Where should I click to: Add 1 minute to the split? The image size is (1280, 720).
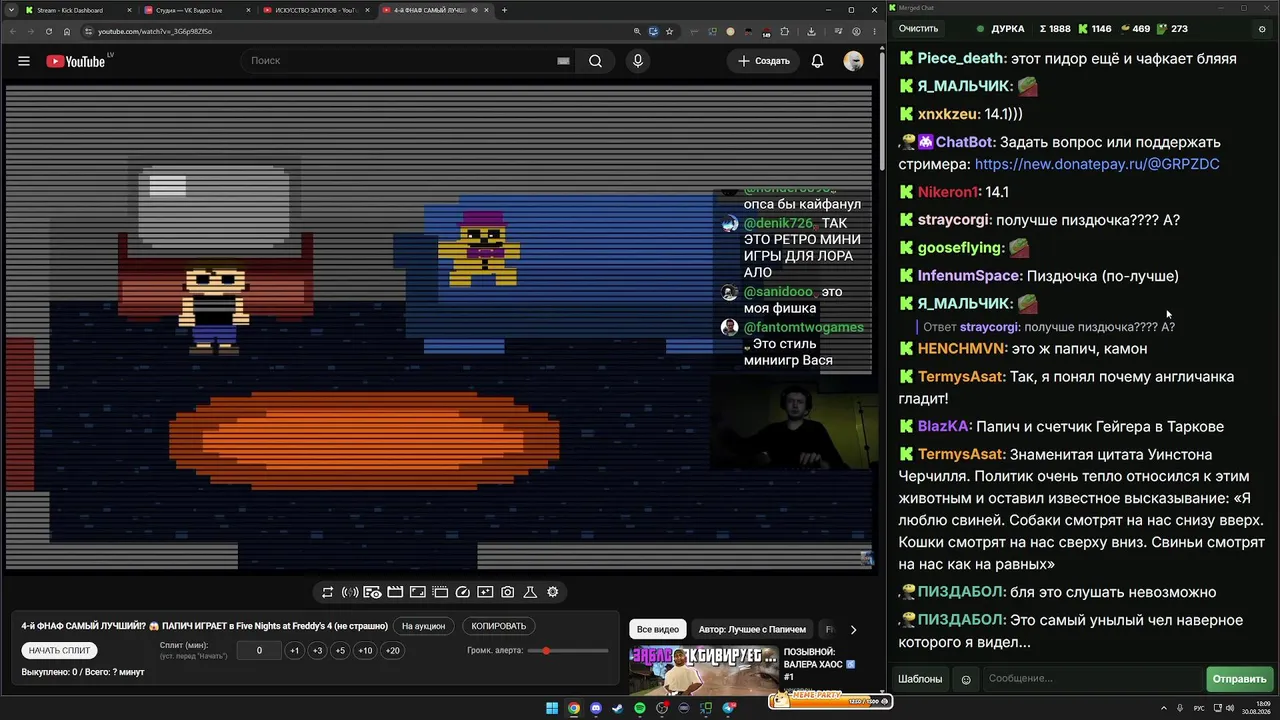point(294,651)
